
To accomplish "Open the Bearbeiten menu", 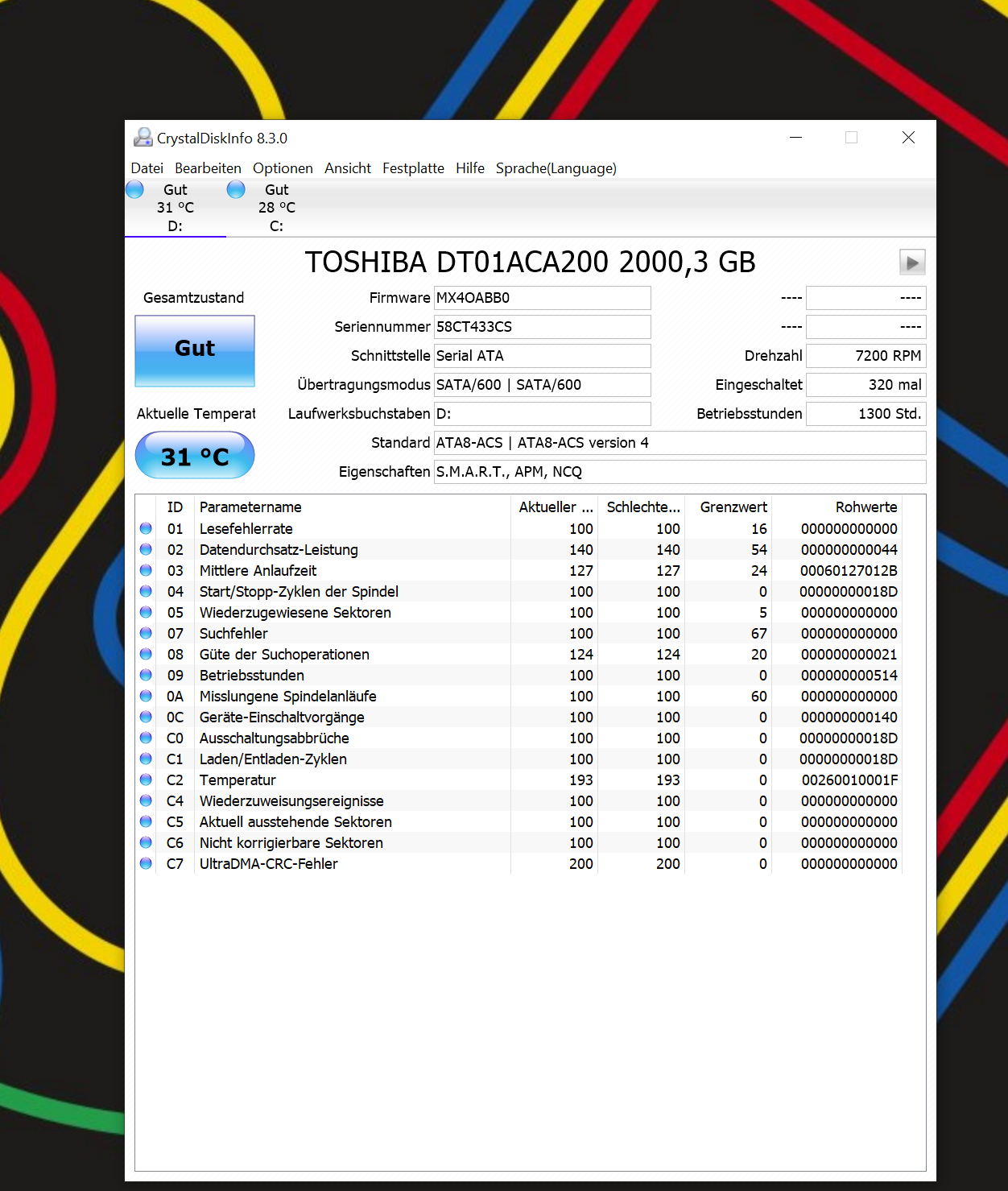I will click(208, 168).
